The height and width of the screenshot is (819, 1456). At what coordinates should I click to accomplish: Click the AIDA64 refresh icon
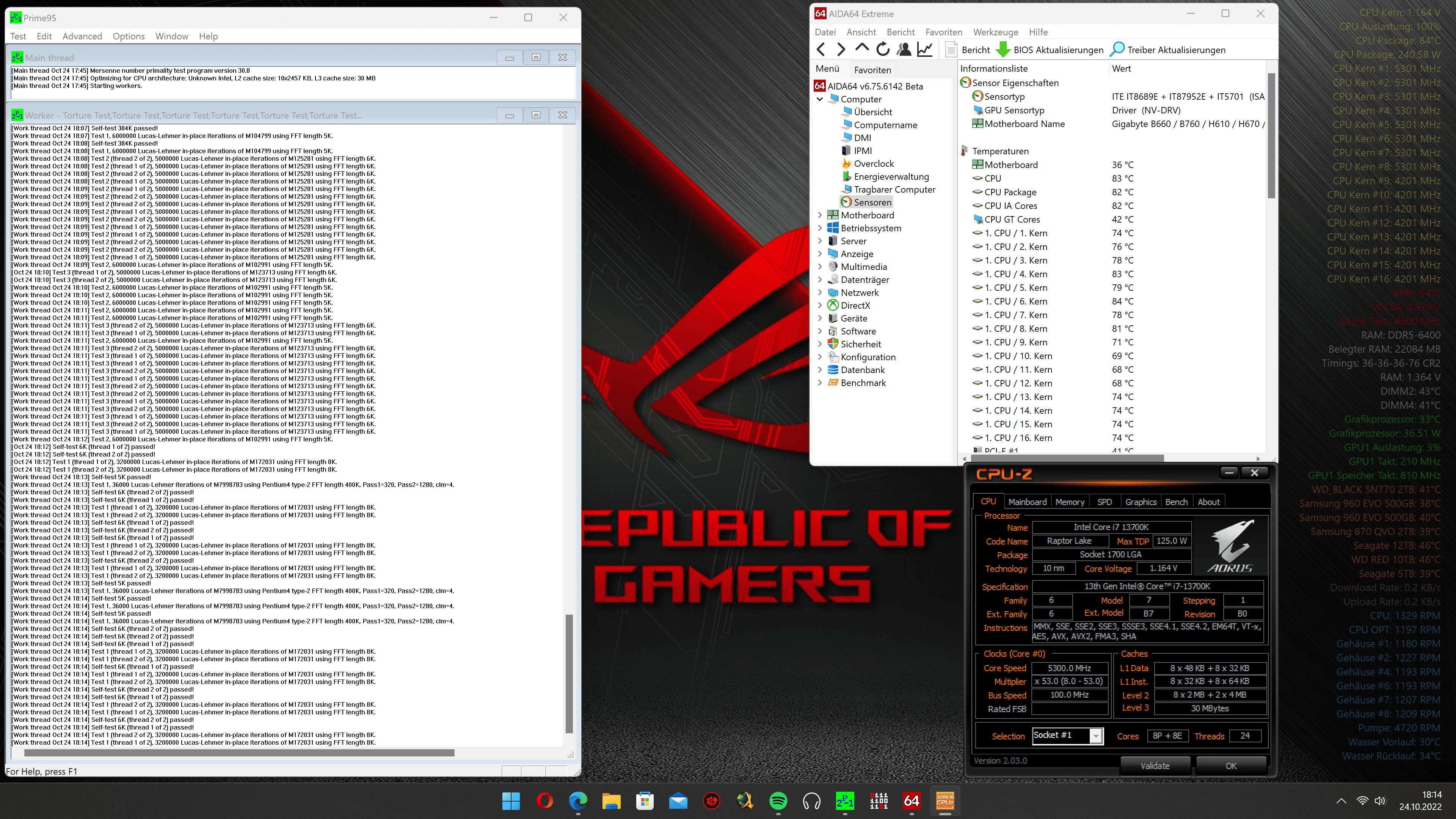tap(882, 50)
